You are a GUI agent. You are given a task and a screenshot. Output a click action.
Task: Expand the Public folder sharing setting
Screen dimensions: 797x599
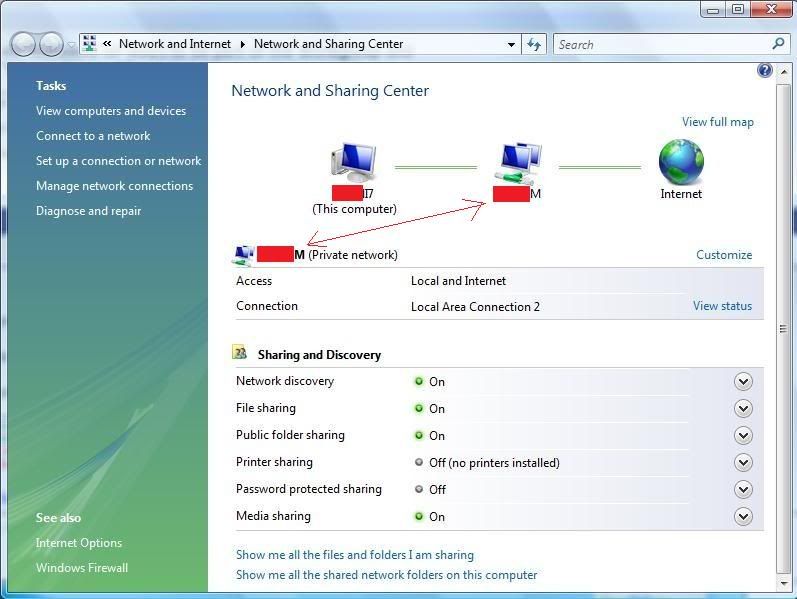pyautogui.click(x=742, y=435)
